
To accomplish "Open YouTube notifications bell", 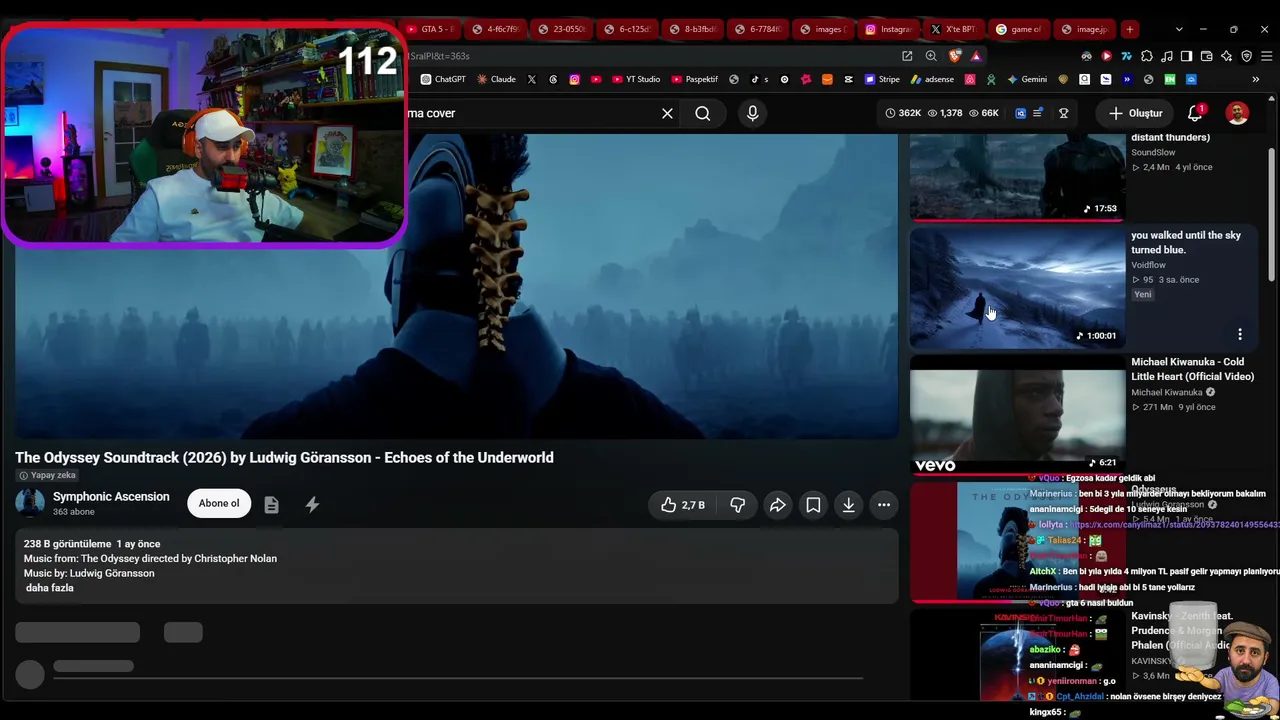I will (1195, 113).
